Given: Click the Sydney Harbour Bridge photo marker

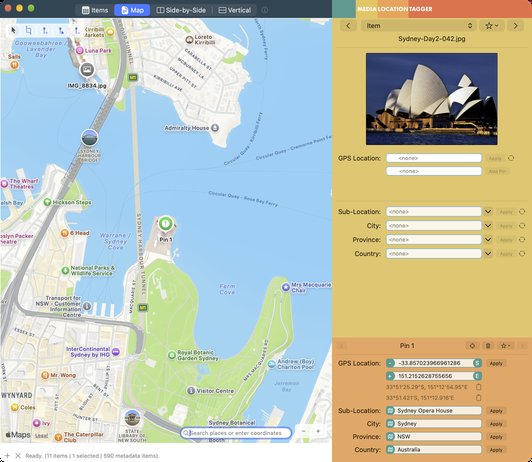Looking at the screenshot, I should pos(90,138).
